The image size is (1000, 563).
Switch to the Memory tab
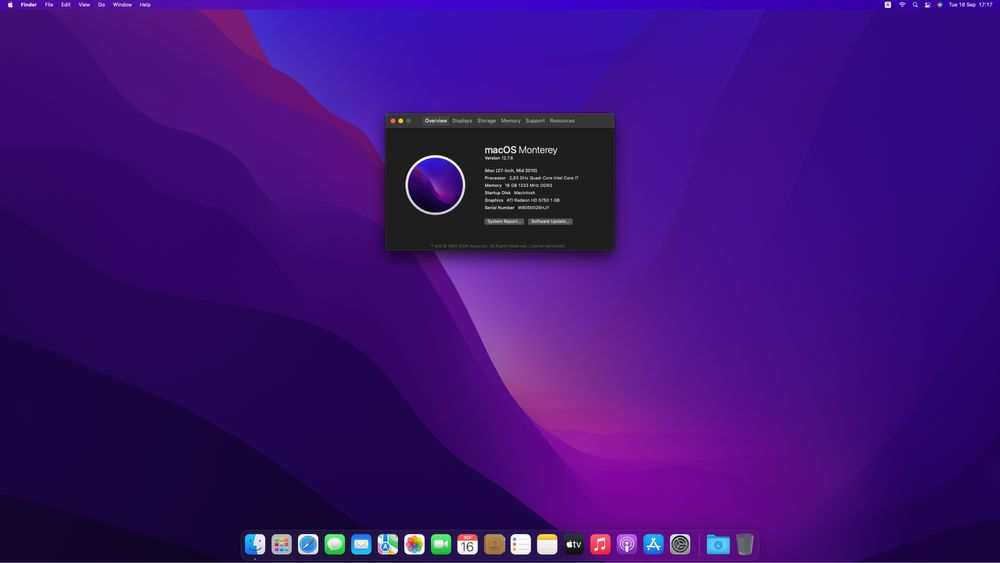[x=511, y=121]
